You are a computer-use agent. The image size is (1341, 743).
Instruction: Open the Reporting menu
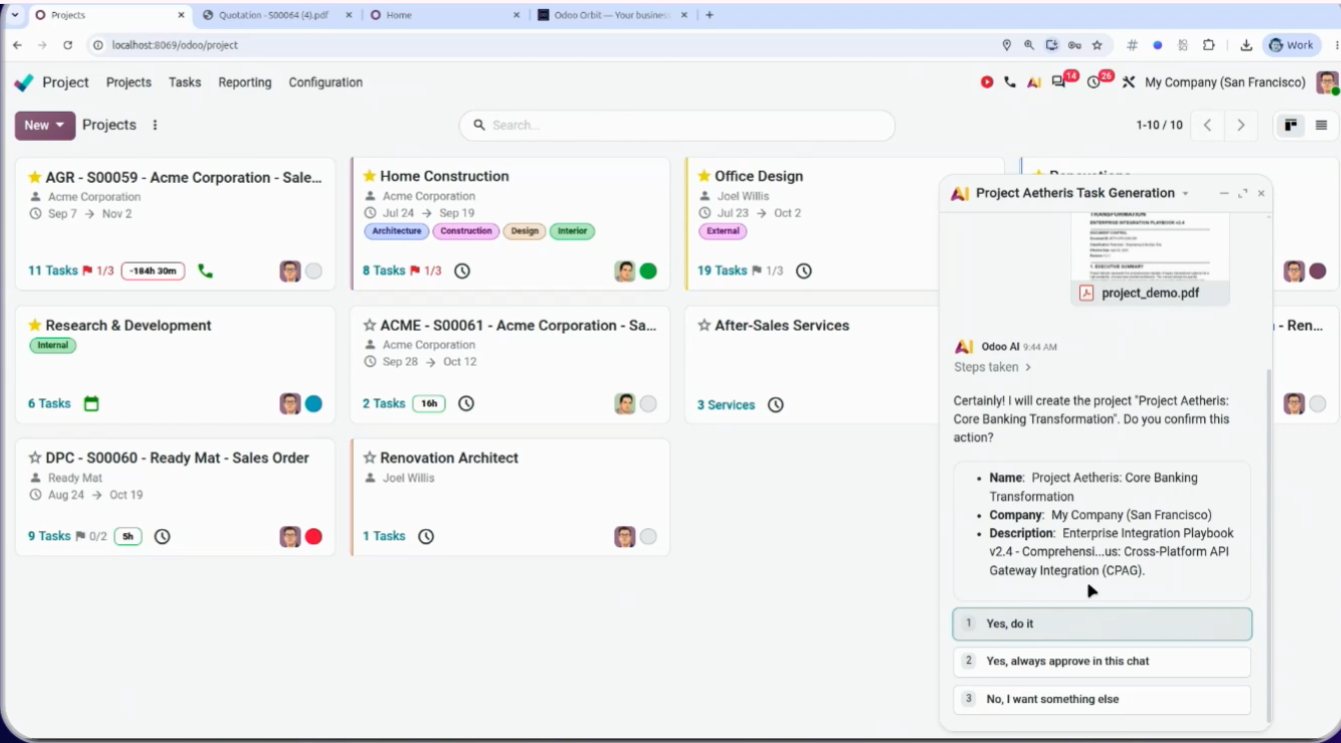tap(245, 83)
